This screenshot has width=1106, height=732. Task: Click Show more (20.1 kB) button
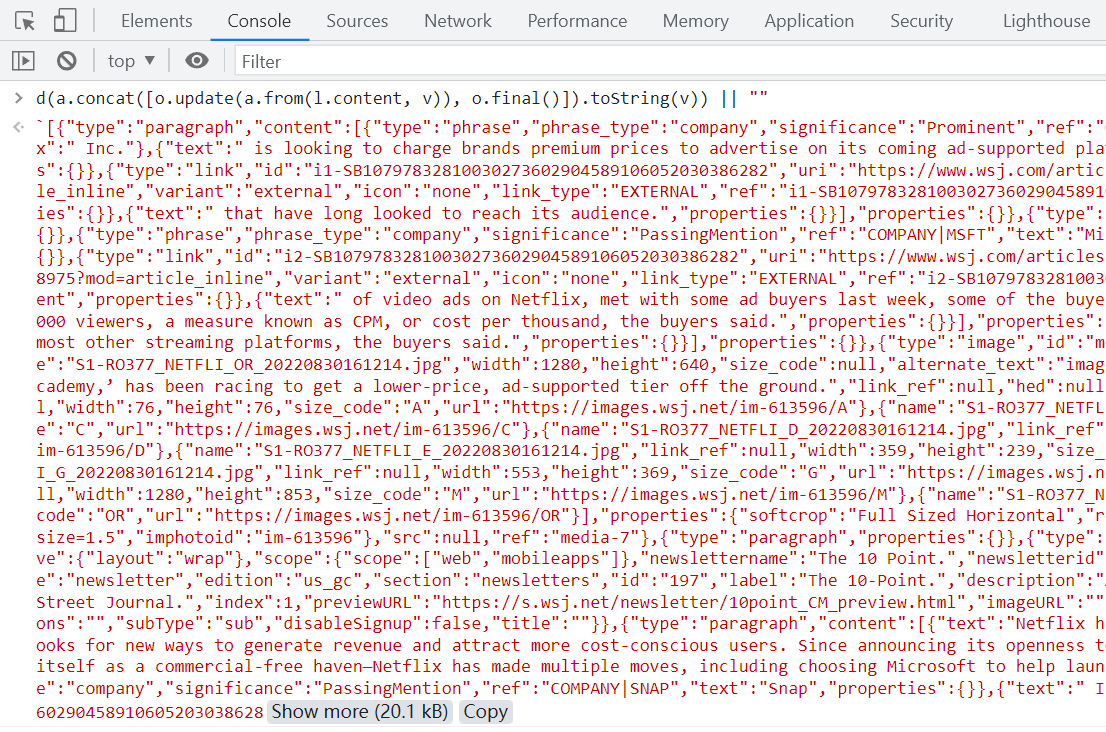[360, 712]
